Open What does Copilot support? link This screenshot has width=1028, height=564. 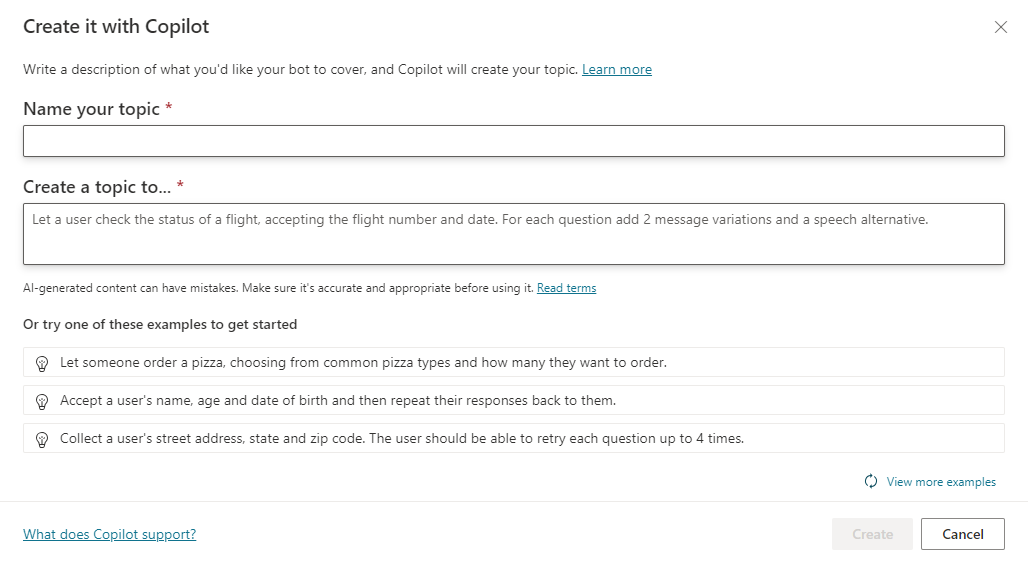pos(109,534)
